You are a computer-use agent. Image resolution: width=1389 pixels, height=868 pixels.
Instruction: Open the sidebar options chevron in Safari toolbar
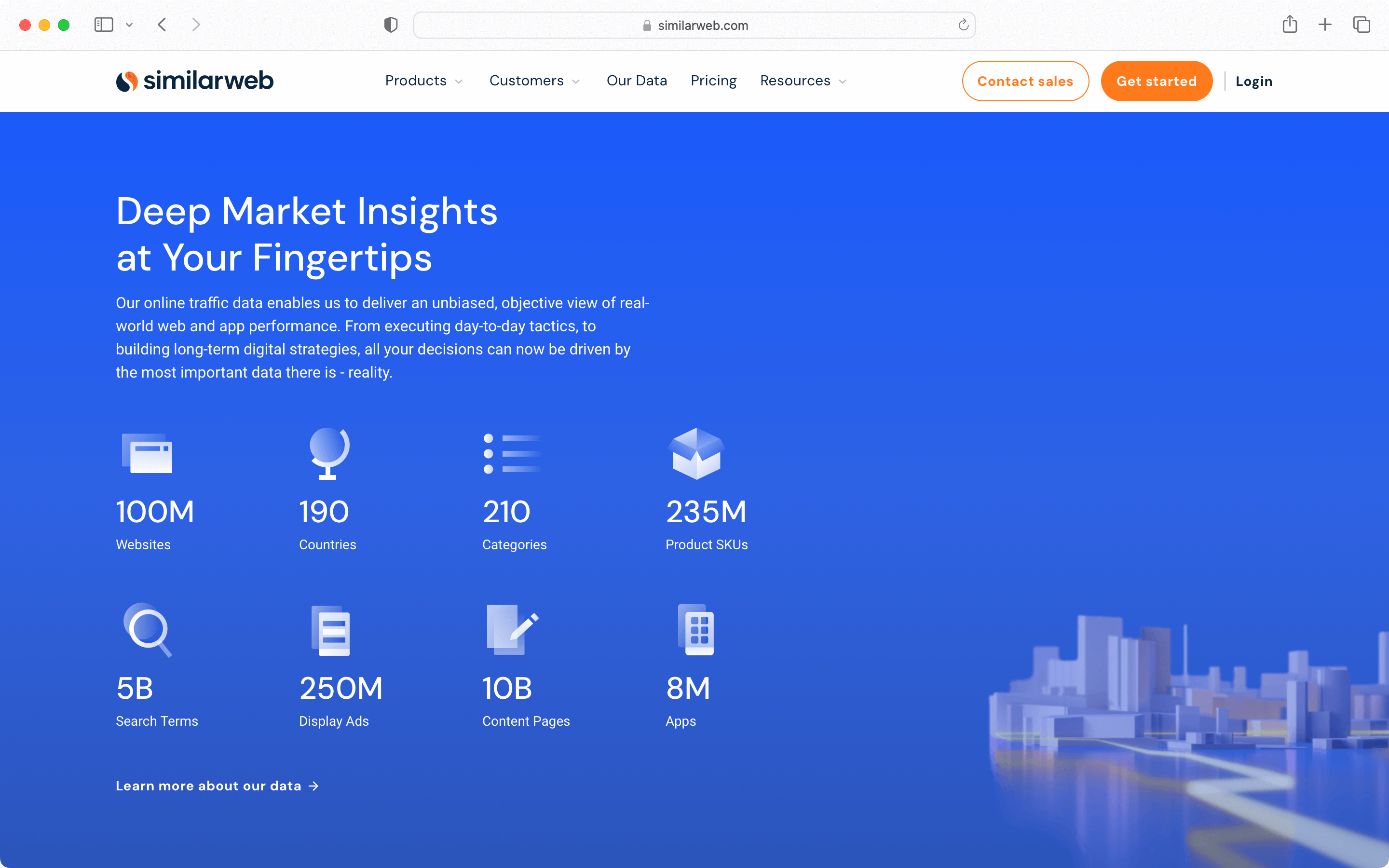pos(129,25)
